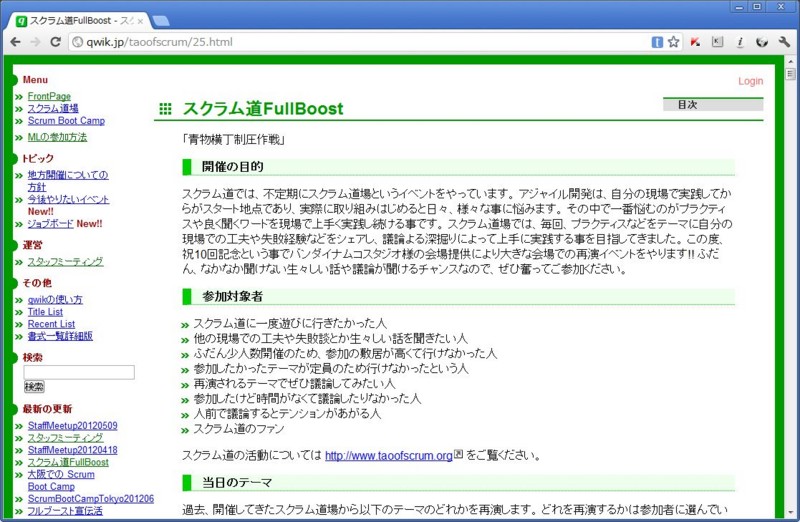Screen dimensions: 800x522
Task: Open the Title List link
Action: tap(45, 312)
